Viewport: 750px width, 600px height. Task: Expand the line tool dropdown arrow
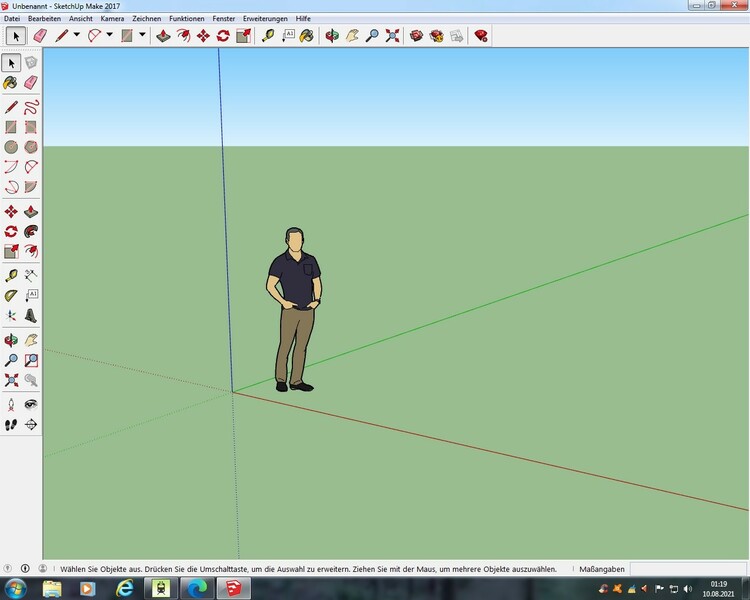pyautogui.click(x=76, y=35)
